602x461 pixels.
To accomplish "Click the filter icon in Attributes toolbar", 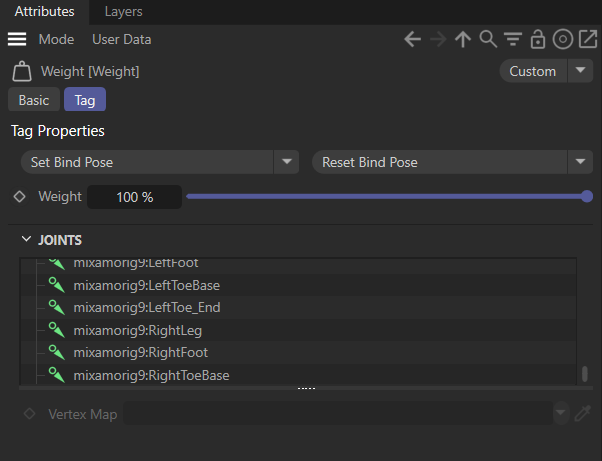I will coord(513,40).
